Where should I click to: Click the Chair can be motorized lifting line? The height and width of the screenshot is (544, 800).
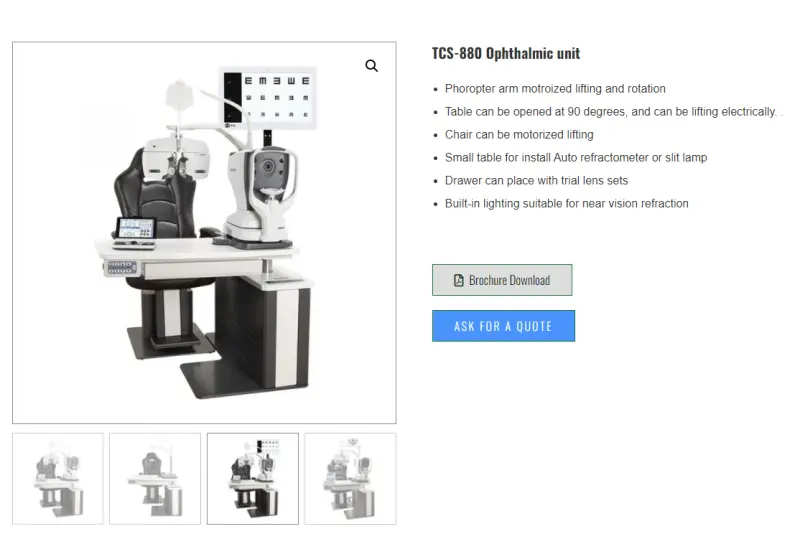click(x=519, y=135)
